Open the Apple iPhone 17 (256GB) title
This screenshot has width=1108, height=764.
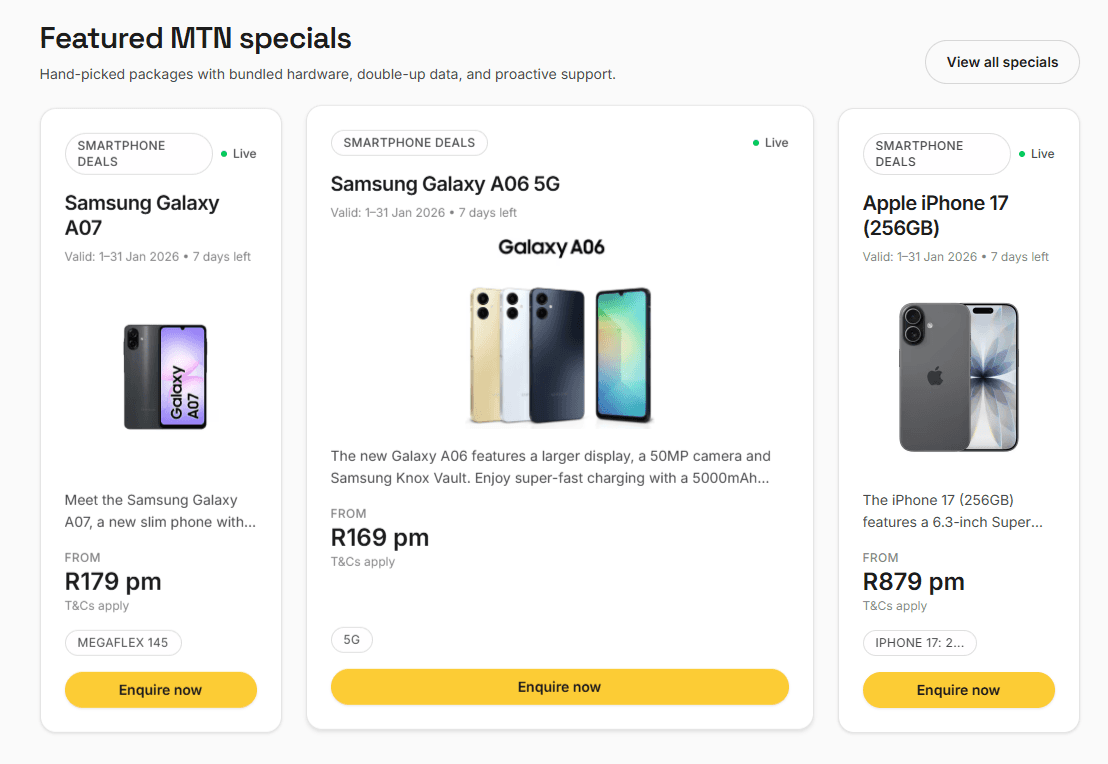(x=935, y=215)
